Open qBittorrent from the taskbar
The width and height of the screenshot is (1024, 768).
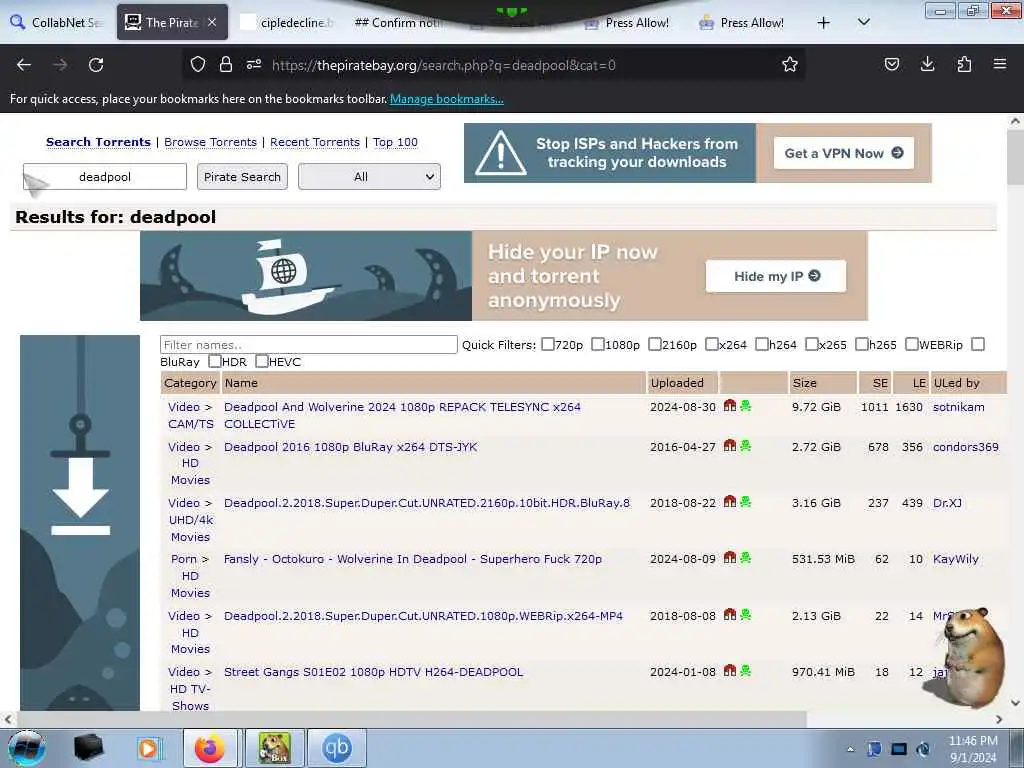pos(337,748)
